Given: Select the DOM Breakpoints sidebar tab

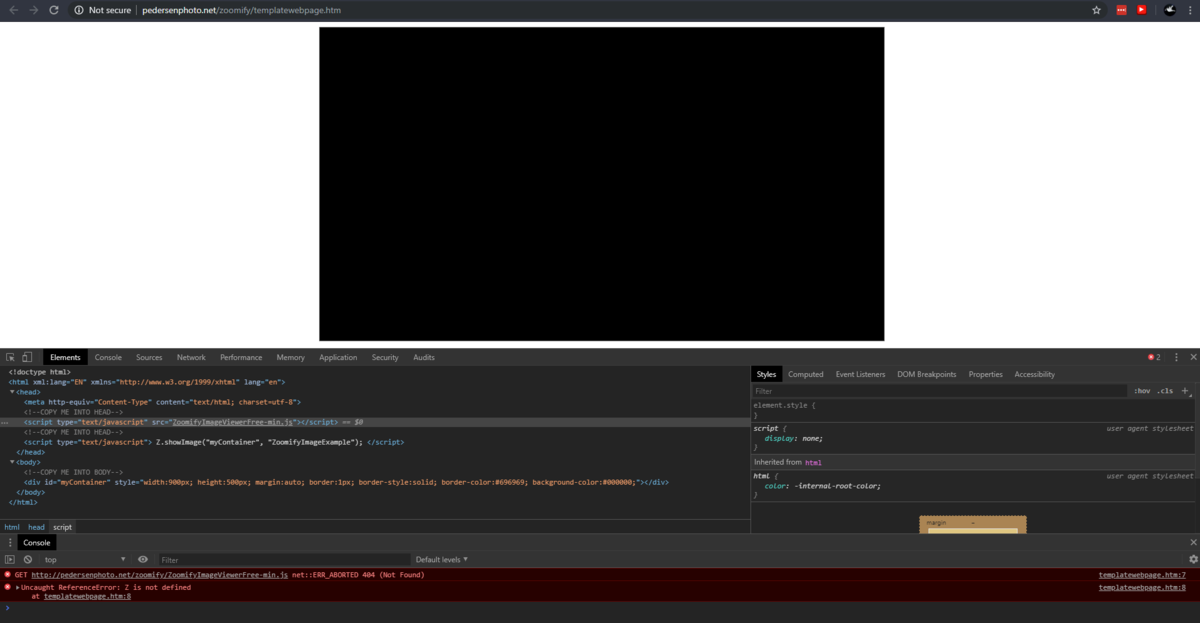Looking at the screenshot, I should click(927, 374).
